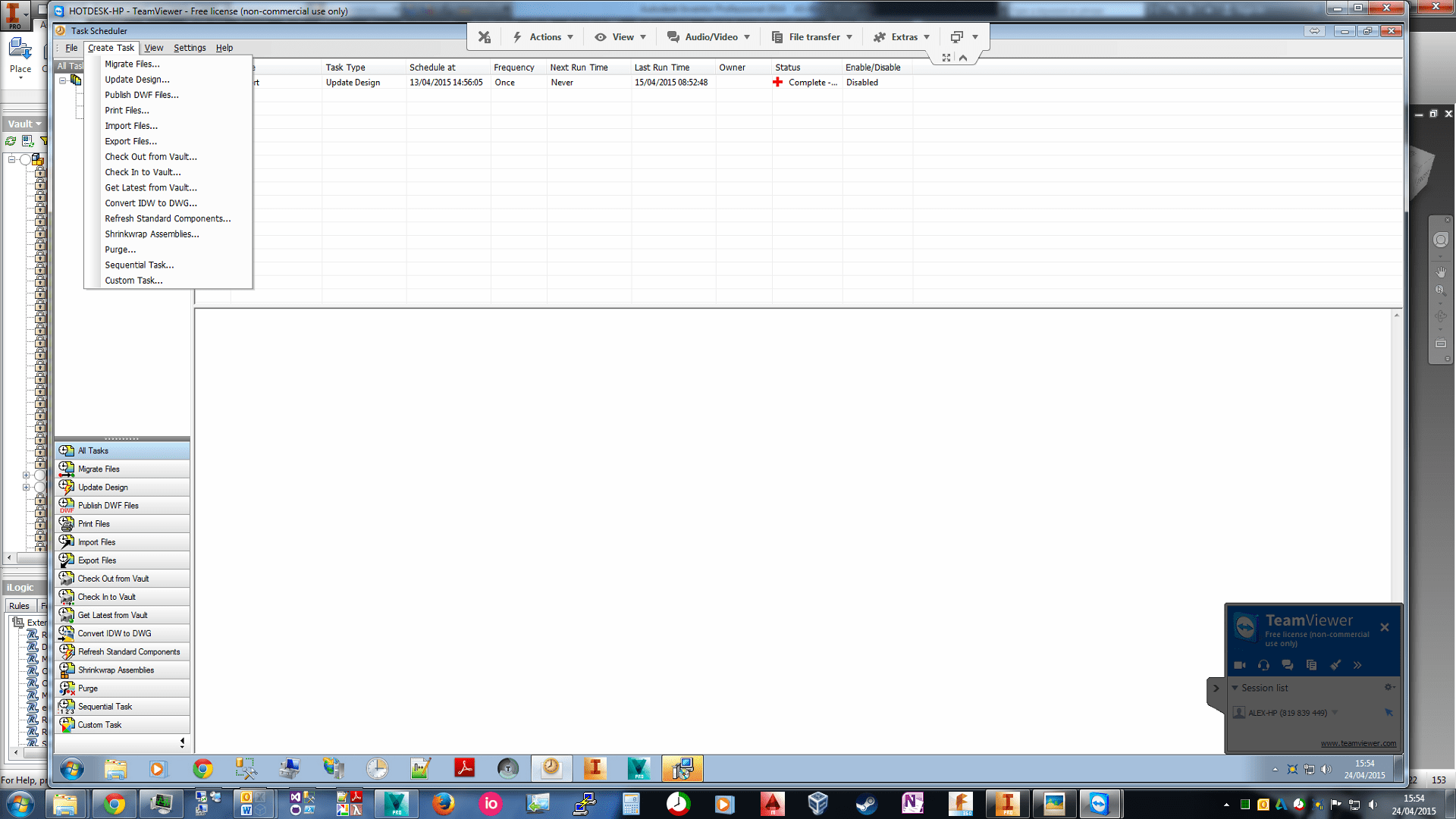Click the Migrate Files sidebar button
The image size is (1456, 819).
tap(122, 469)
